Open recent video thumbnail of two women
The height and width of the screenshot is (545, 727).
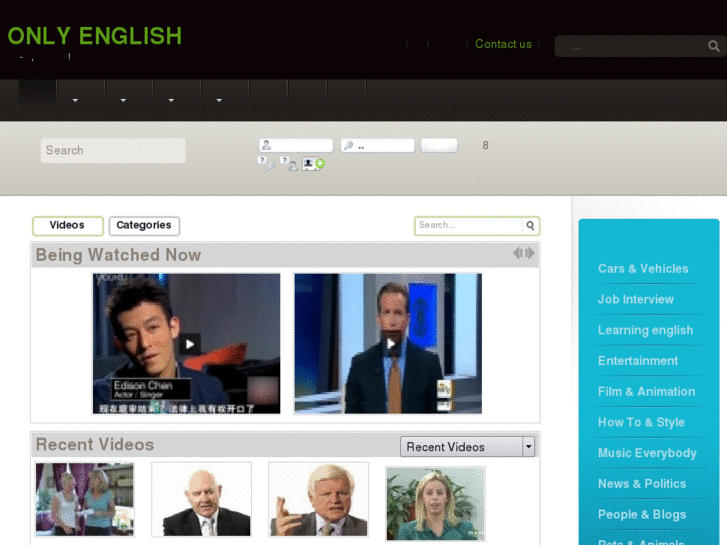(85, 499)
